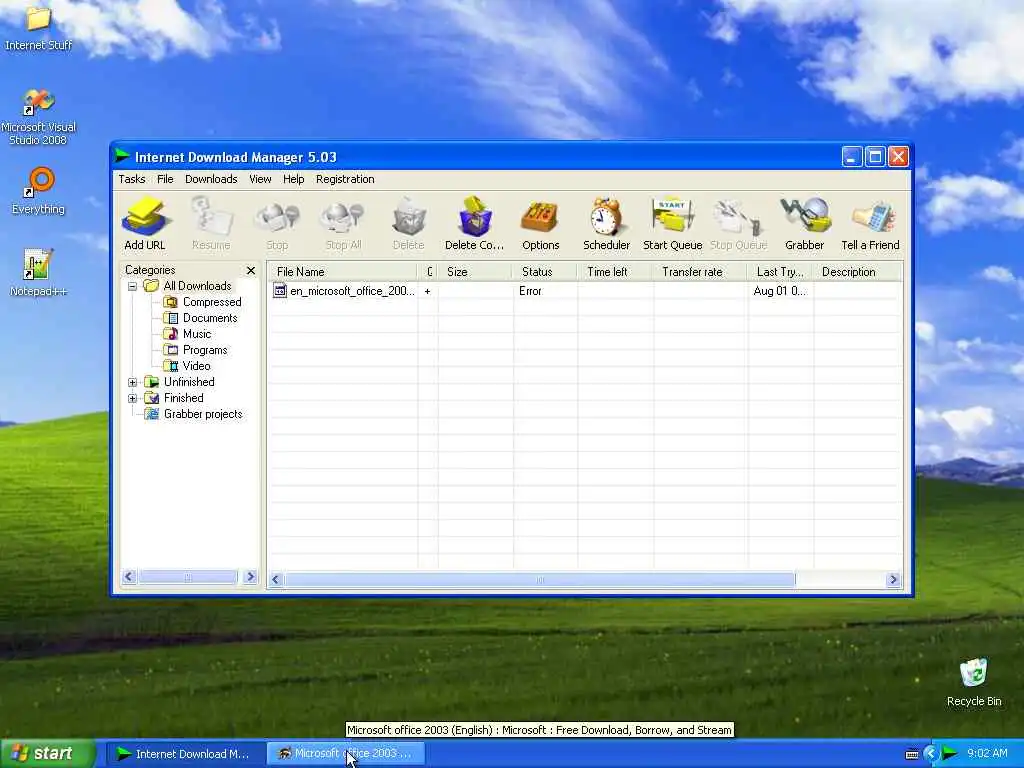The width and height of the screenshot is (1024, 768).
Task: Open the View menu
Action: pos(260,179)
